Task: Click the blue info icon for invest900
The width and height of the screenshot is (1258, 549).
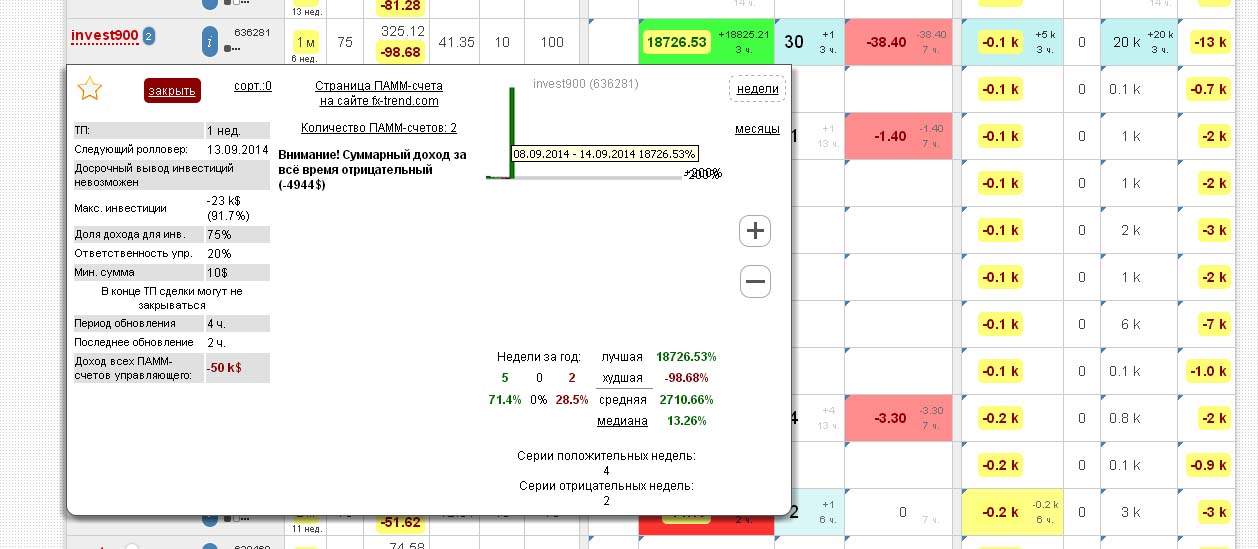Action: pyautogui.click(x=210, y=42)
